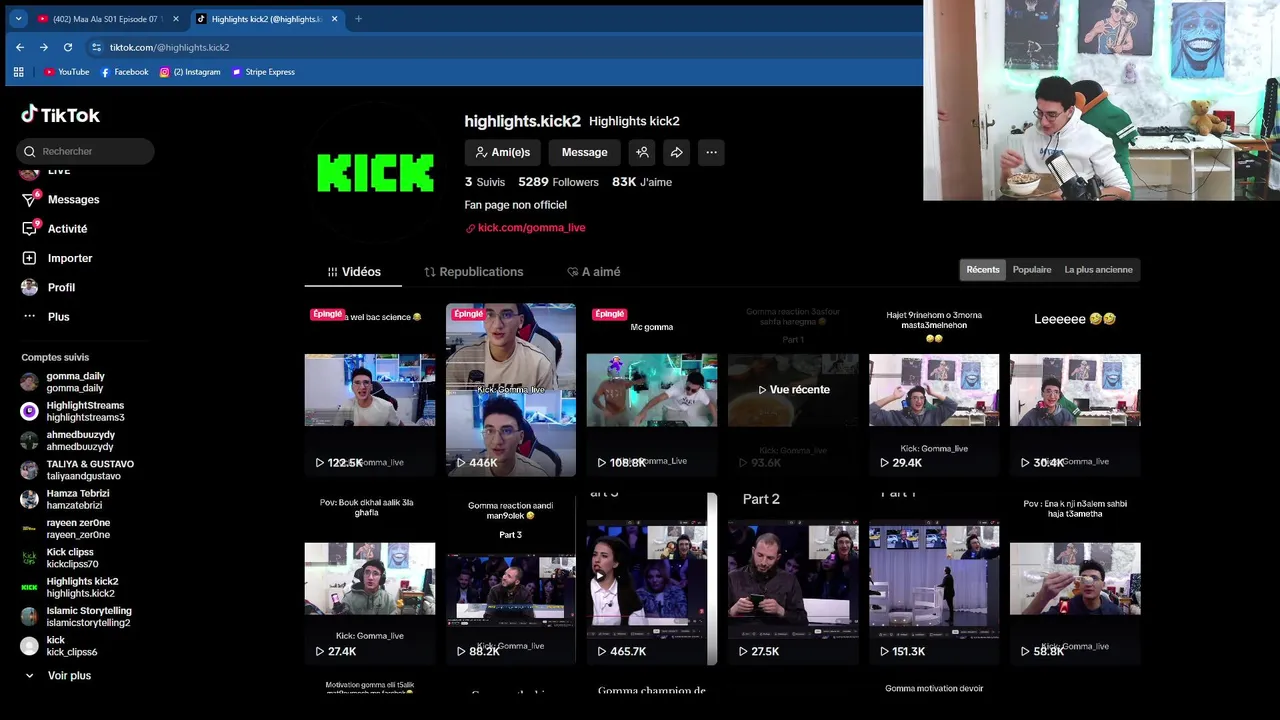The height and width of the screenshot is (720, 1280).
Task: View the 3 Suivis list
Action: point(485,182)
